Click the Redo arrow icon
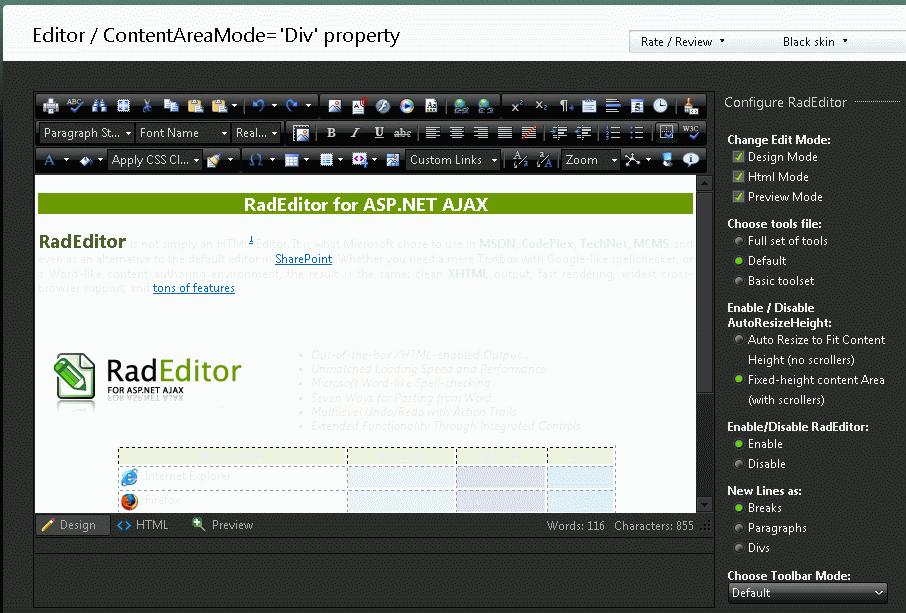 [292, 106]
